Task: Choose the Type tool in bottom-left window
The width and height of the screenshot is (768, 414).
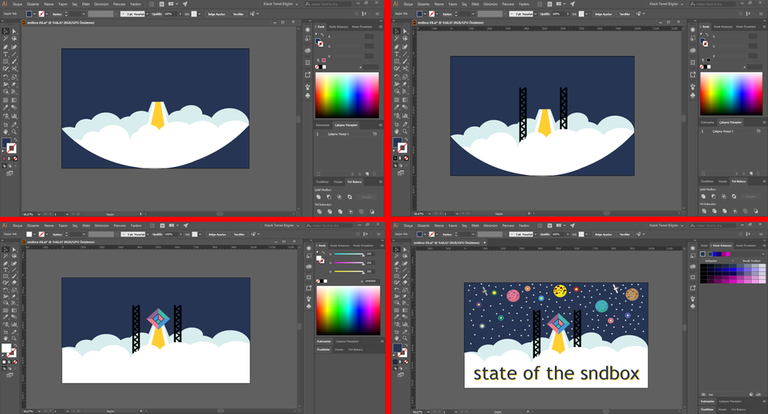Action: [5, 269]
